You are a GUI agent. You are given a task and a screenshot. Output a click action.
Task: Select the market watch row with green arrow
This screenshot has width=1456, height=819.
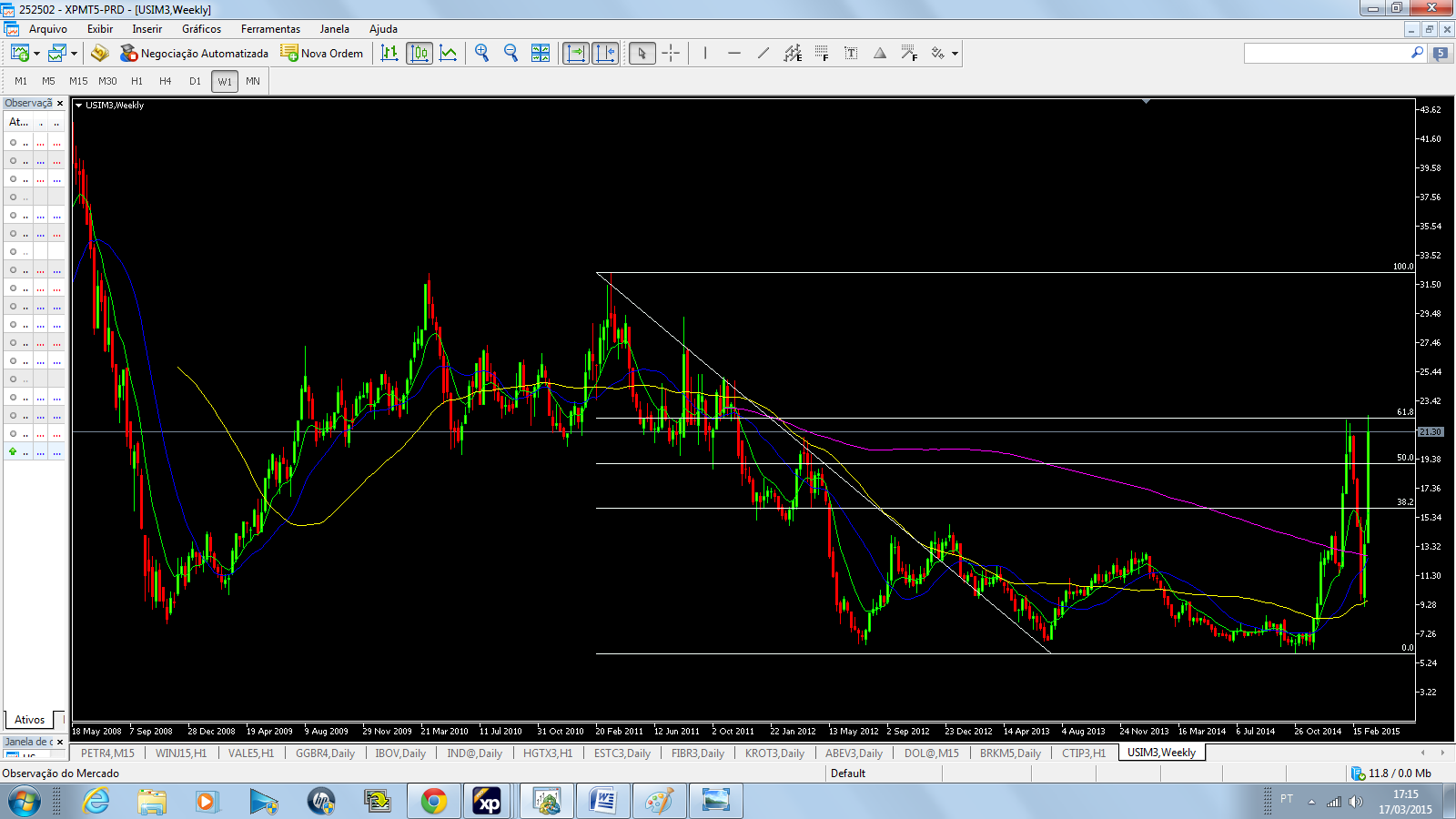click(x=34, y=451)
